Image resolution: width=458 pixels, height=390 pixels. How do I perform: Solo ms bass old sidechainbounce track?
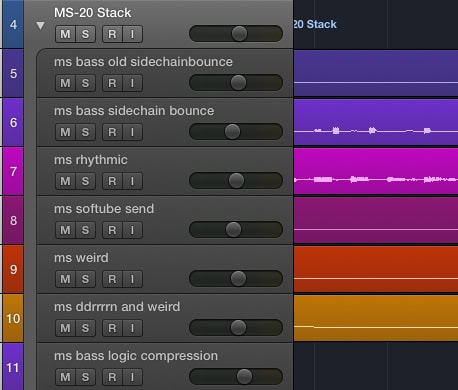tap(86, 83)
